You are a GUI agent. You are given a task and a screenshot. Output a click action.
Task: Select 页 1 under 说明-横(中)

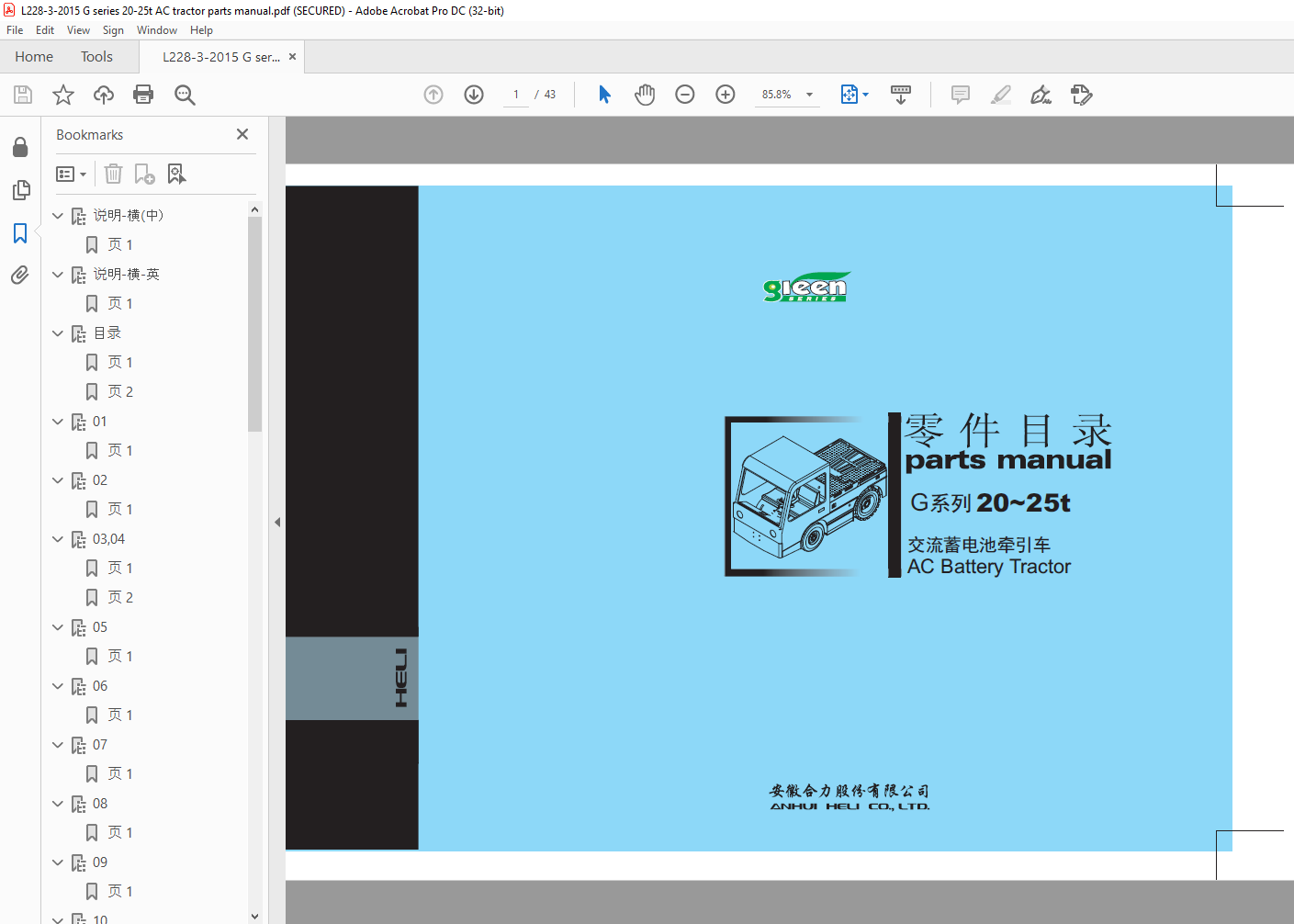click(x=120, y=245)
